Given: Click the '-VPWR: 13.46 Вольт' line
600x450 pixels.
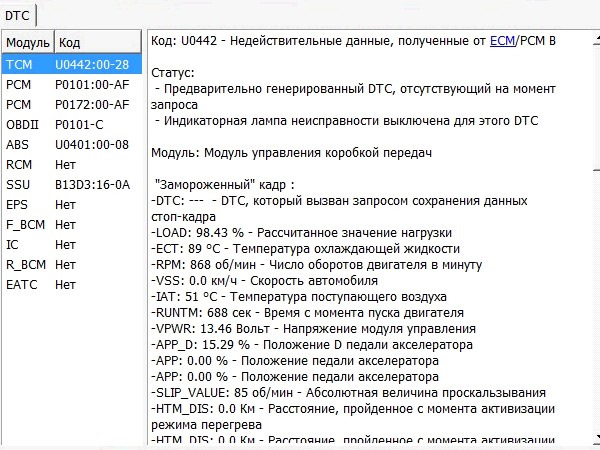Looking at the screenshot, I should [x=313, y=329].
